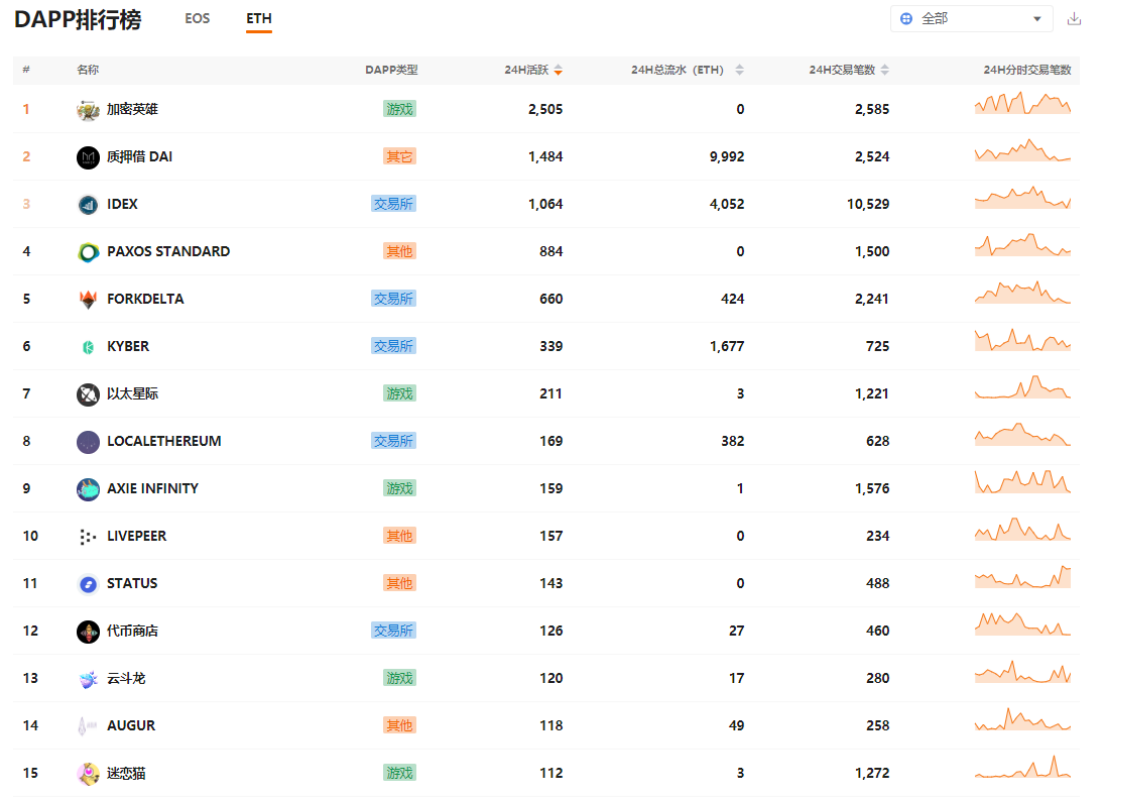Switch to the EOS tab
Viewport: 1132px width, 807px height.
(x=197, y=19)
